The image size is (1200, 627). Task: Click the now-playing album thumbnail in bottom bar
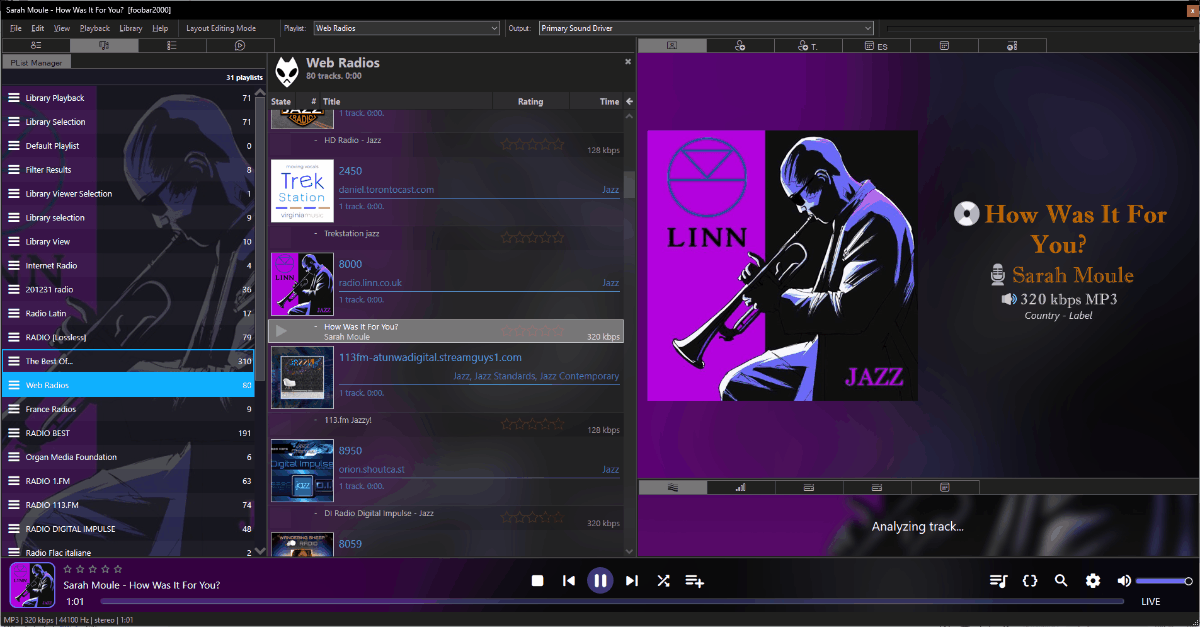tap(32, 586)
